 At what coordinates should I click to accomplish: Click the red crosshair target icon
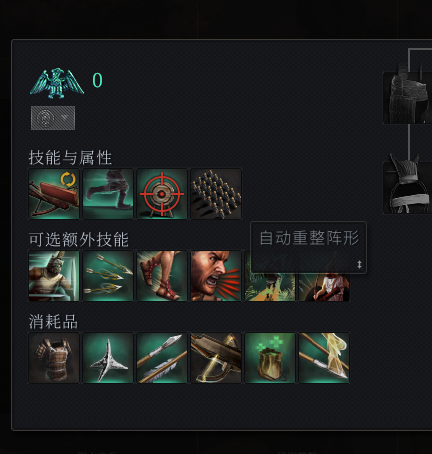point(162,194)
